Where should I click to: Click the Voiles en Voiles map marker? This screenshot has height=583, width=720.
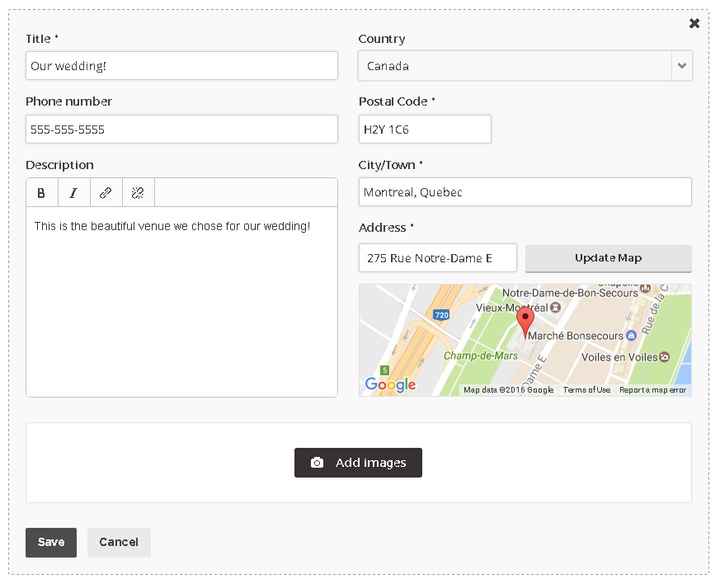[x=664, y=357]
